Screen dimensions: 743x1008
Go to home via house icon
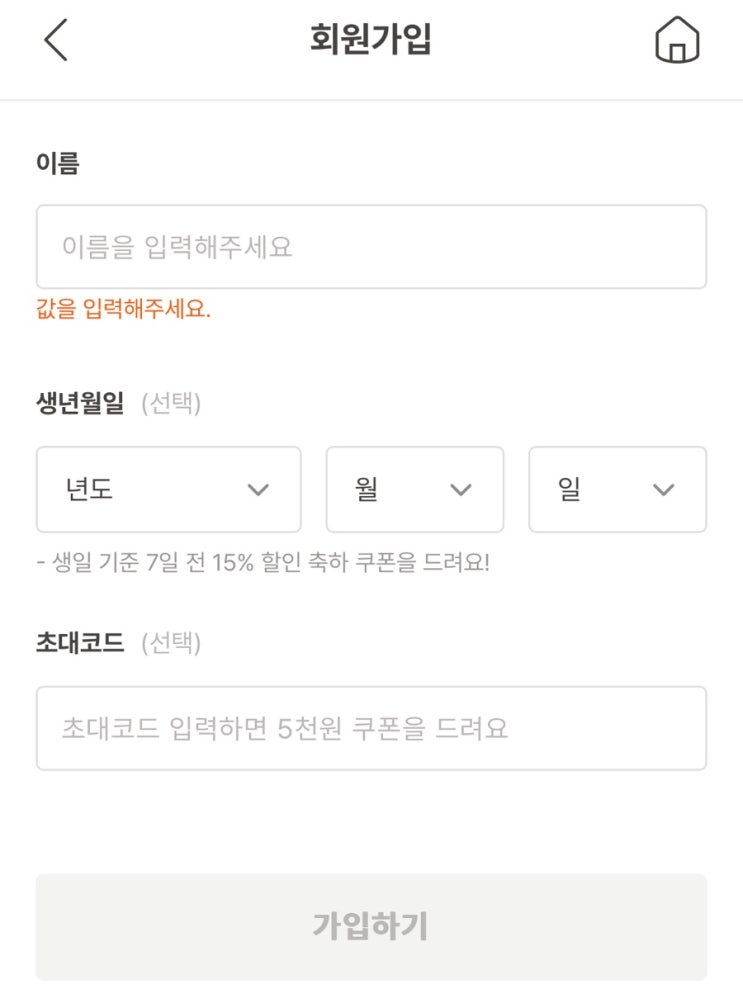tap(677, 42)
